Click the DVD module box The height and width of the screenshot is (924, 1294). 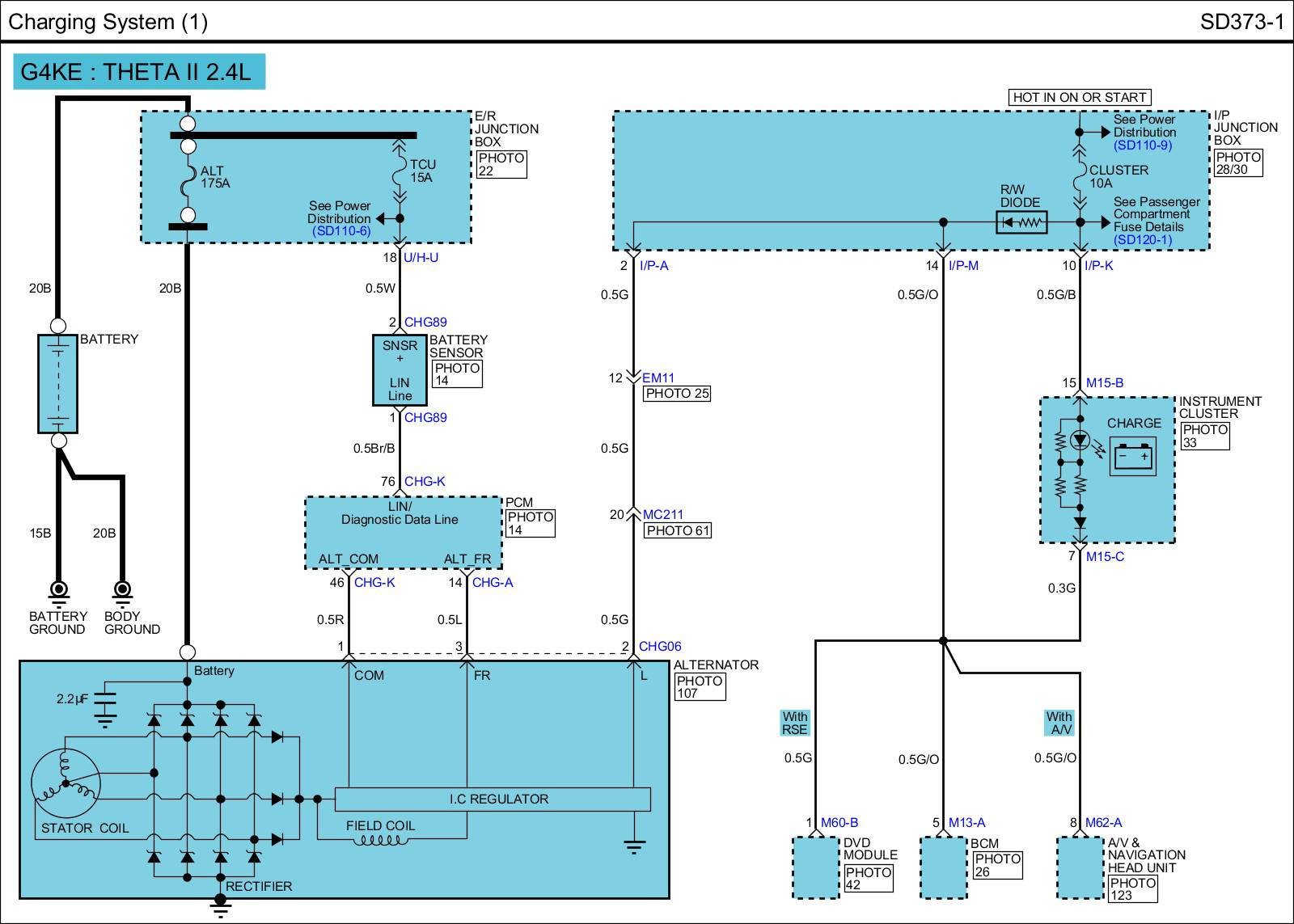(815, 868)
